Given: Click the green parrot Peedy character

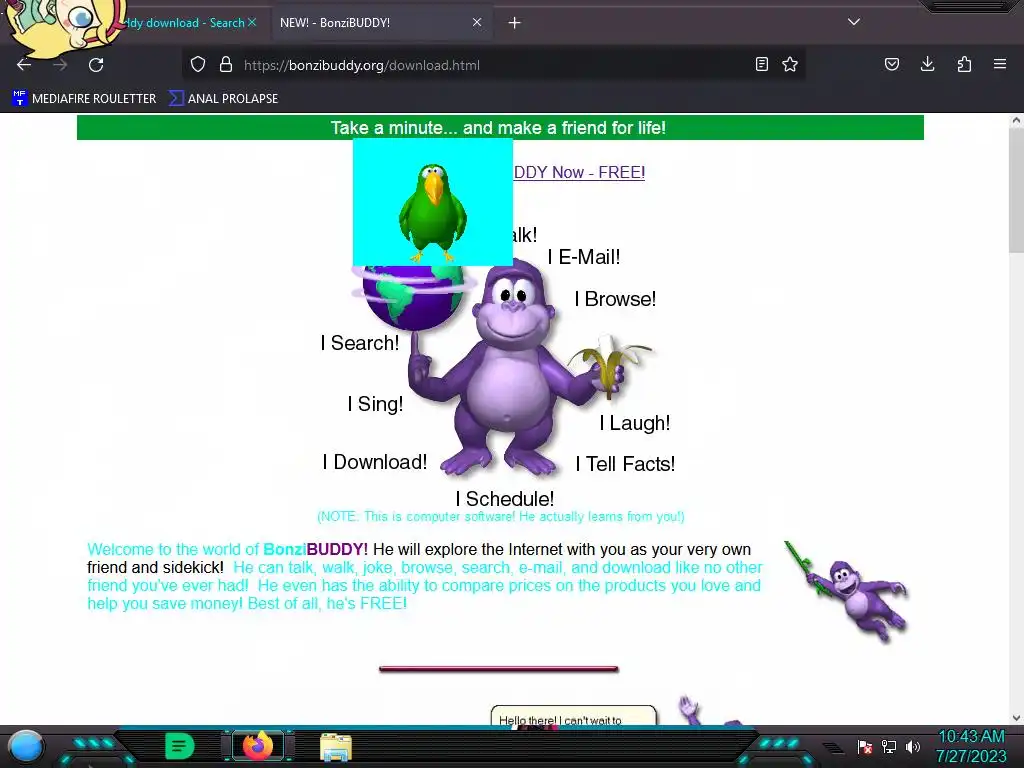Looking at the screenshot, I should 432,212.
